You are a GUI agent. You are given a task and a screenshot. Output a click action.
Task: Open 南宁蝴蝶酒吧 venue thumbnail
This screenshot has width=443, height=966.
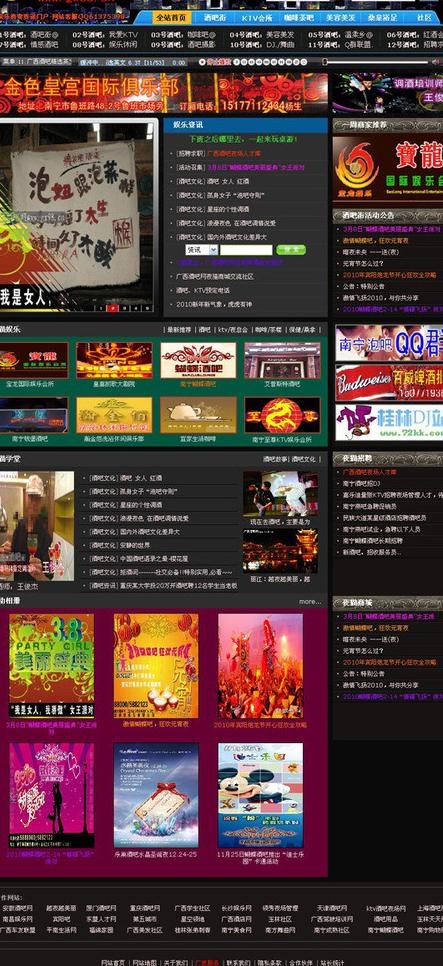pyautogui.click(x=198, y=360)
